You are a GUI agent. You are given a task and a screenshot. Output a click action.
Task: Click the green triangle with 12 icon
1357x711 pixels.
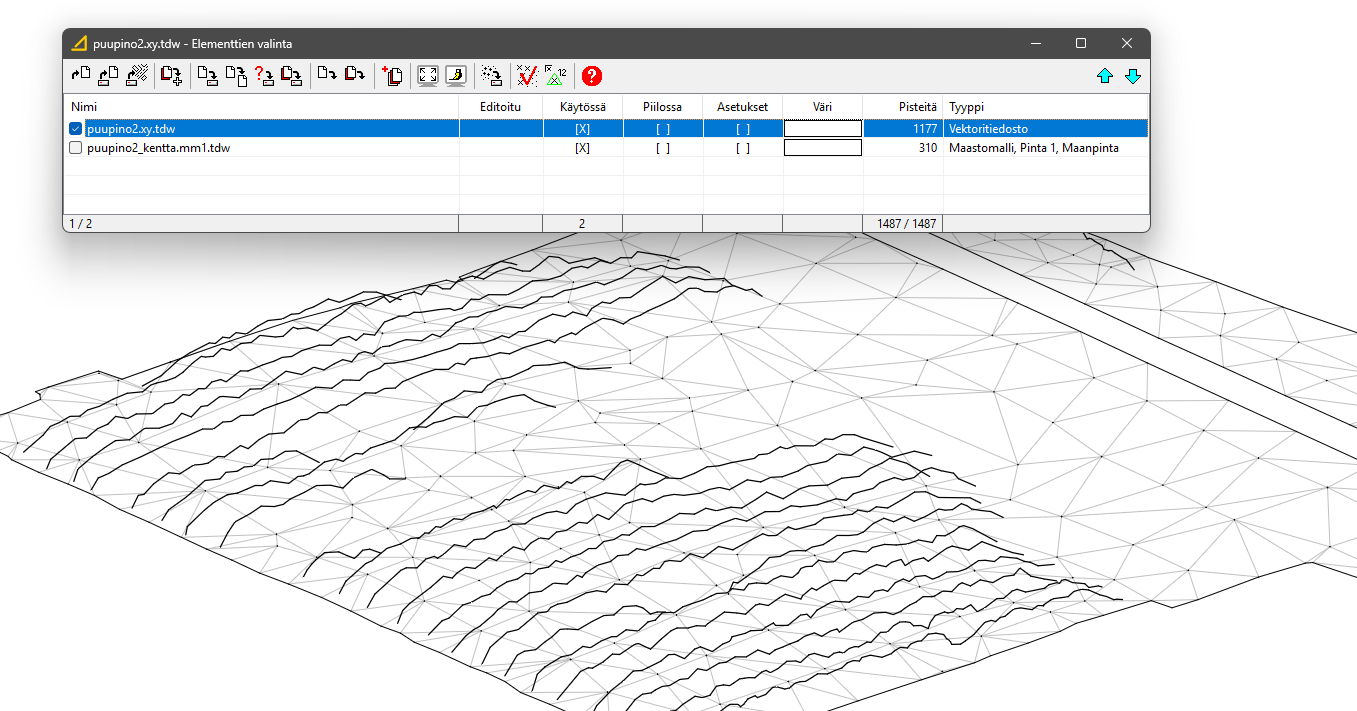(555, 75)
